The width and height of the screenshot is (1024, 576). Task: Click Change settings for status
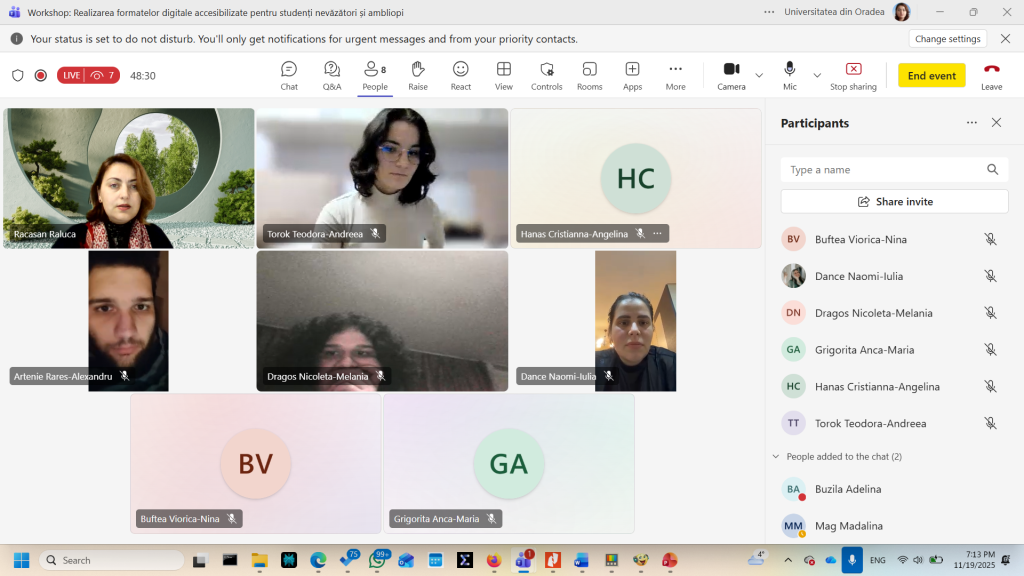click(947, 39)
